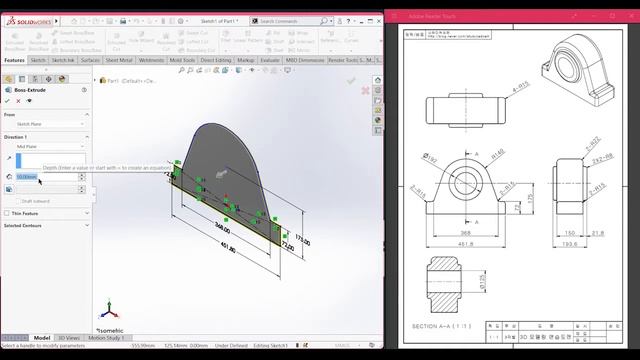Click the reverse direction arrow icon
The height and width of the screenshot is (360, 640).
pos(9,158)
